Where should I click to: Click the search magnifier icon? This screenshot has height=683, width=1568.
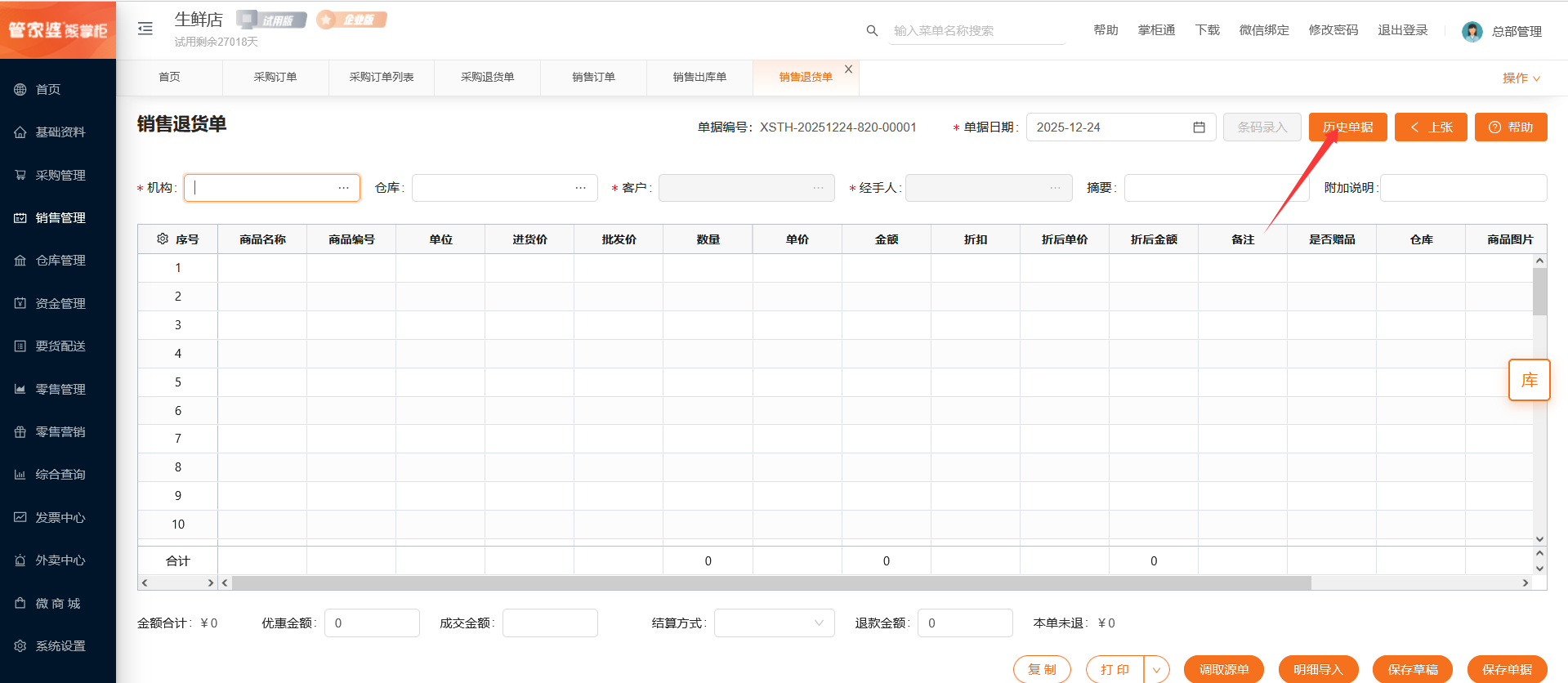tap(872, 31)
